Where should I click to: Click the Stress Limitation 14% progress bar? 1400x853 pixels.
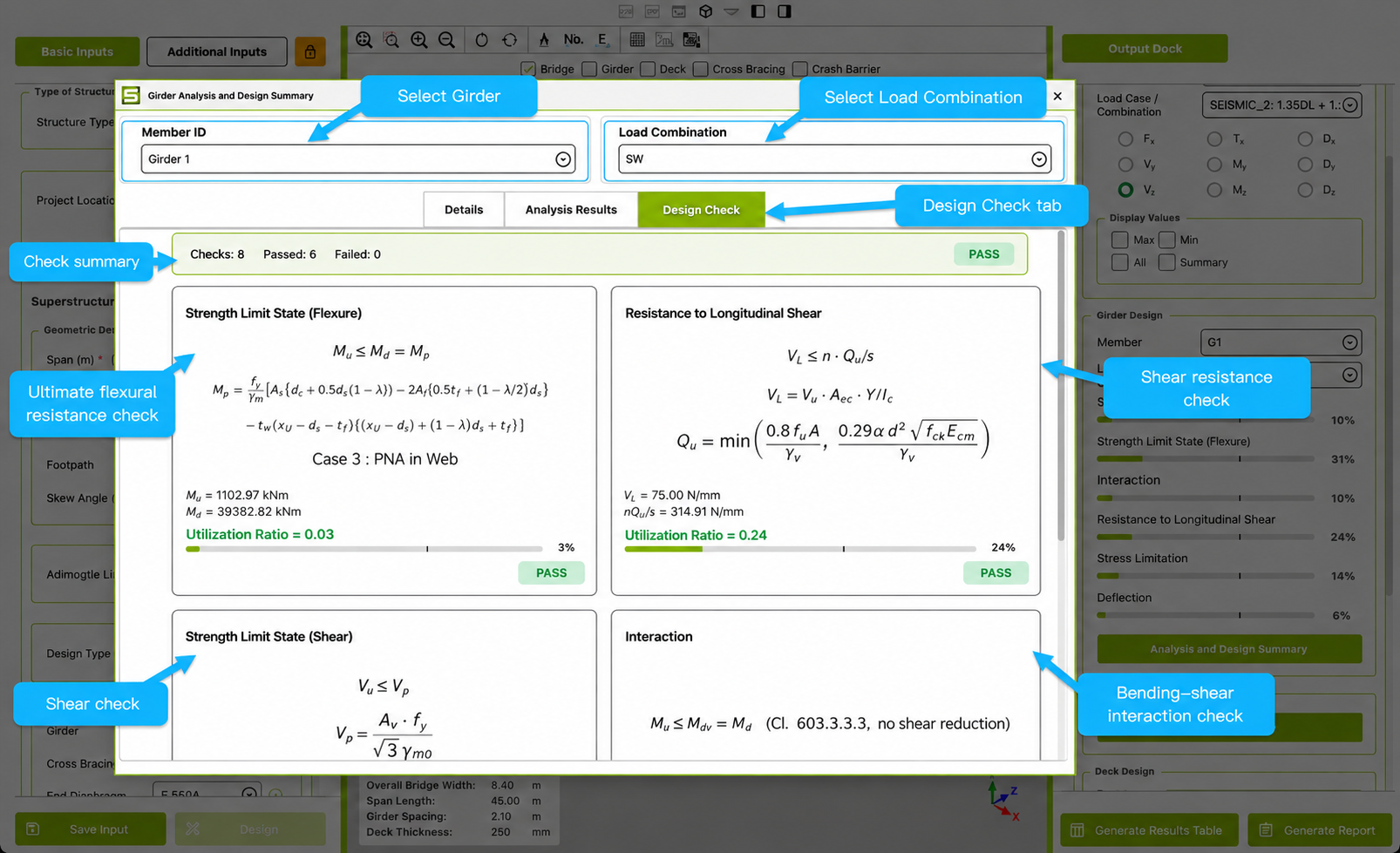click(x=1206, y=576)
